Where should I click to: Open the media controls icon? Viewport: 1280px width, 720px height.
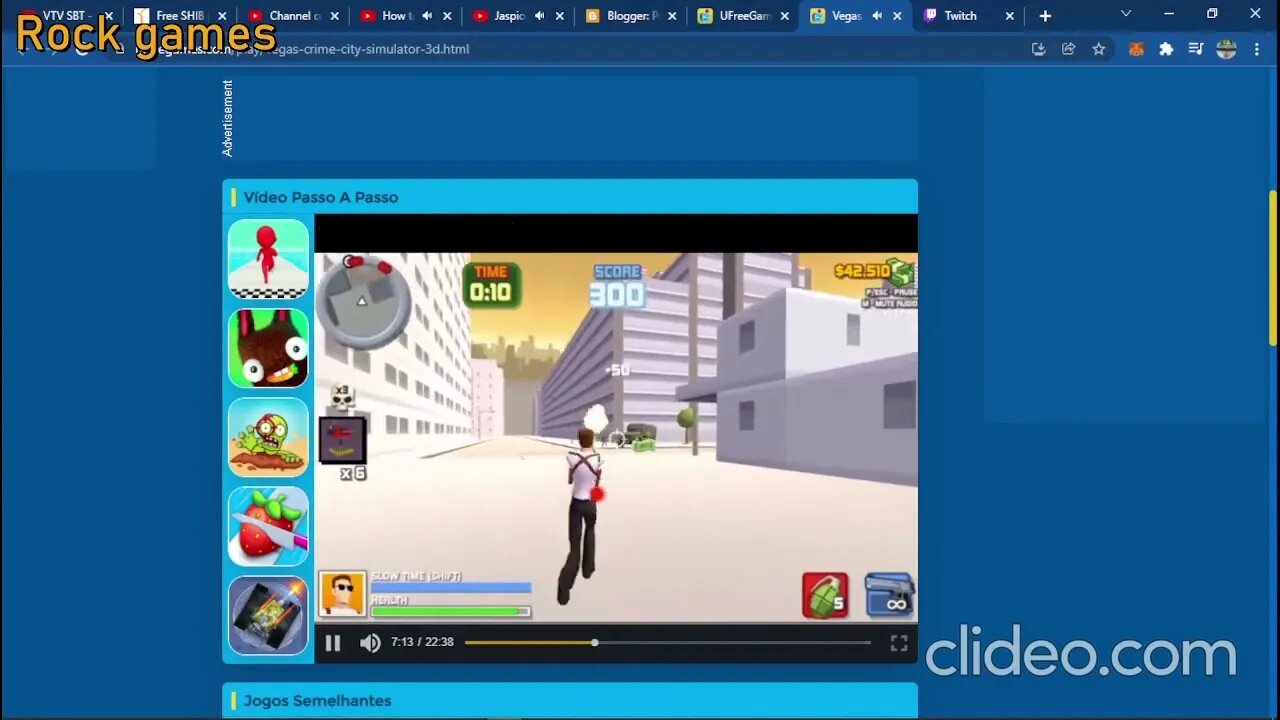1195,49
